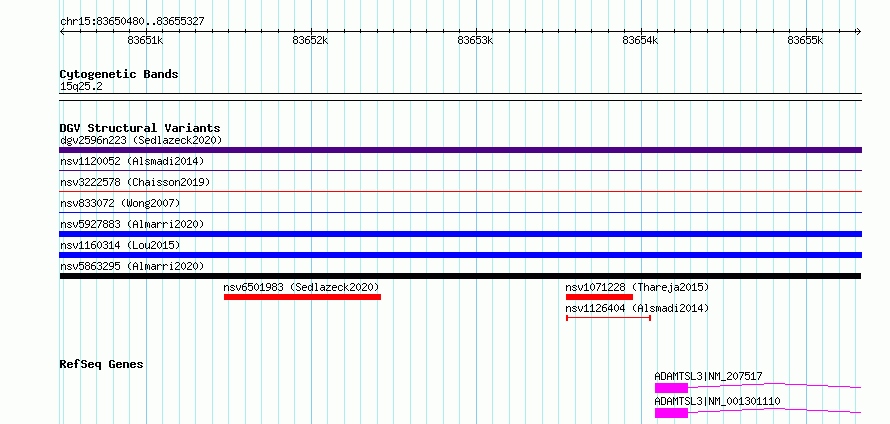Open the ADAMTSL3|NM_001301110 gene label
Screen dimensions: 890x424
tap(717, 402)
